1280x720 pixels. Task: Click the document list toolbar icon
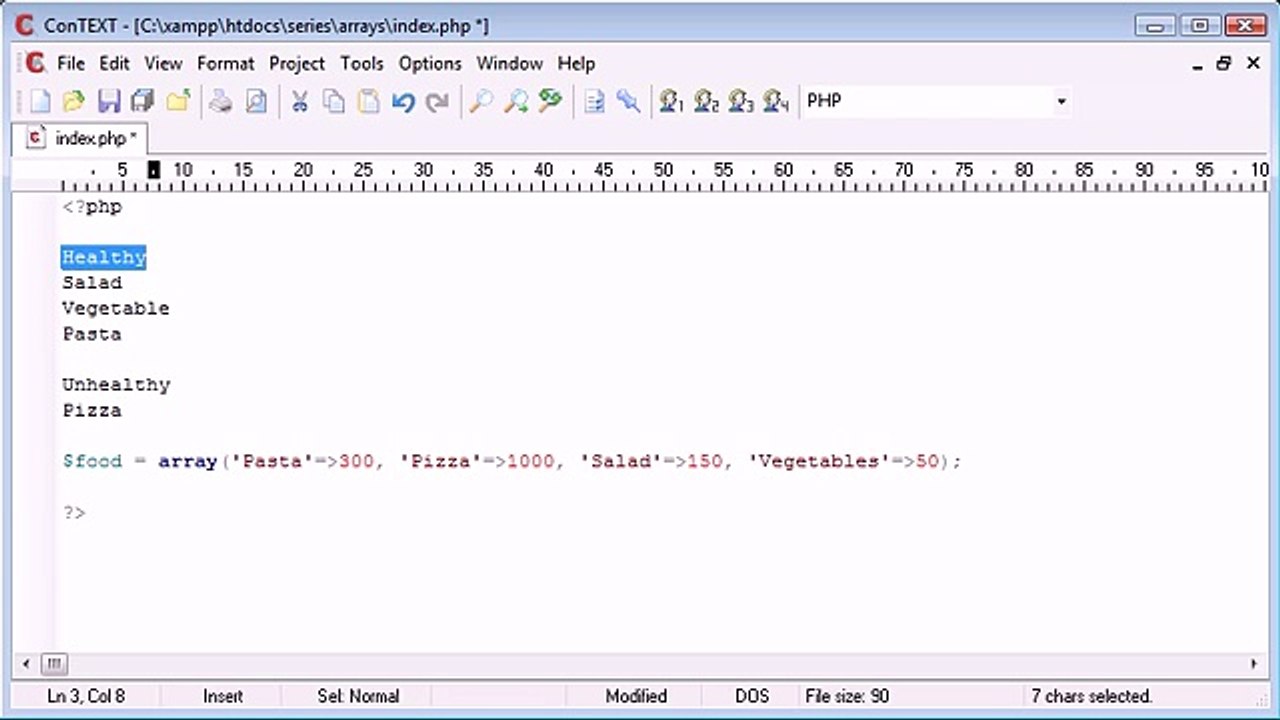click(594, 101)
